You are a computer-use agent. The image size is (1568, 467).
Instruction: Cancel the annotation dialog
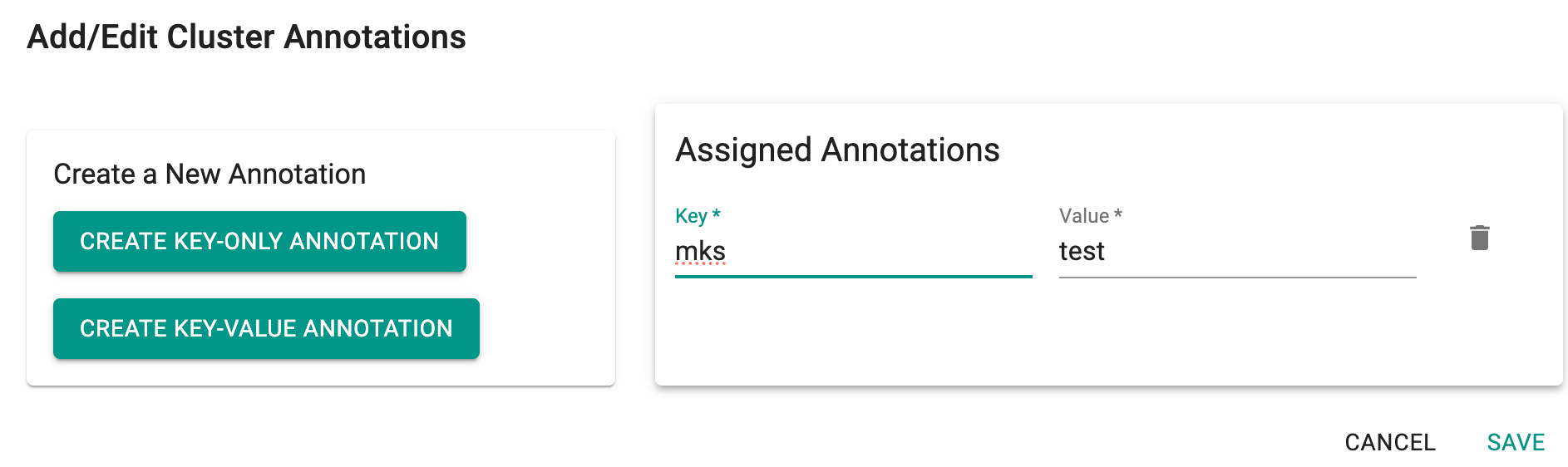pyautogui.click(x=1390, y=442)
